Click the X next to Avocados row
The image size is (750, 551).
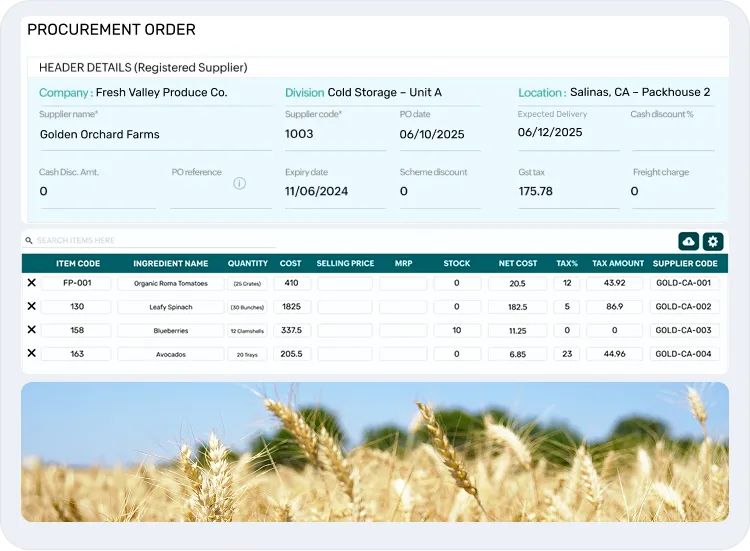point(31,353)
